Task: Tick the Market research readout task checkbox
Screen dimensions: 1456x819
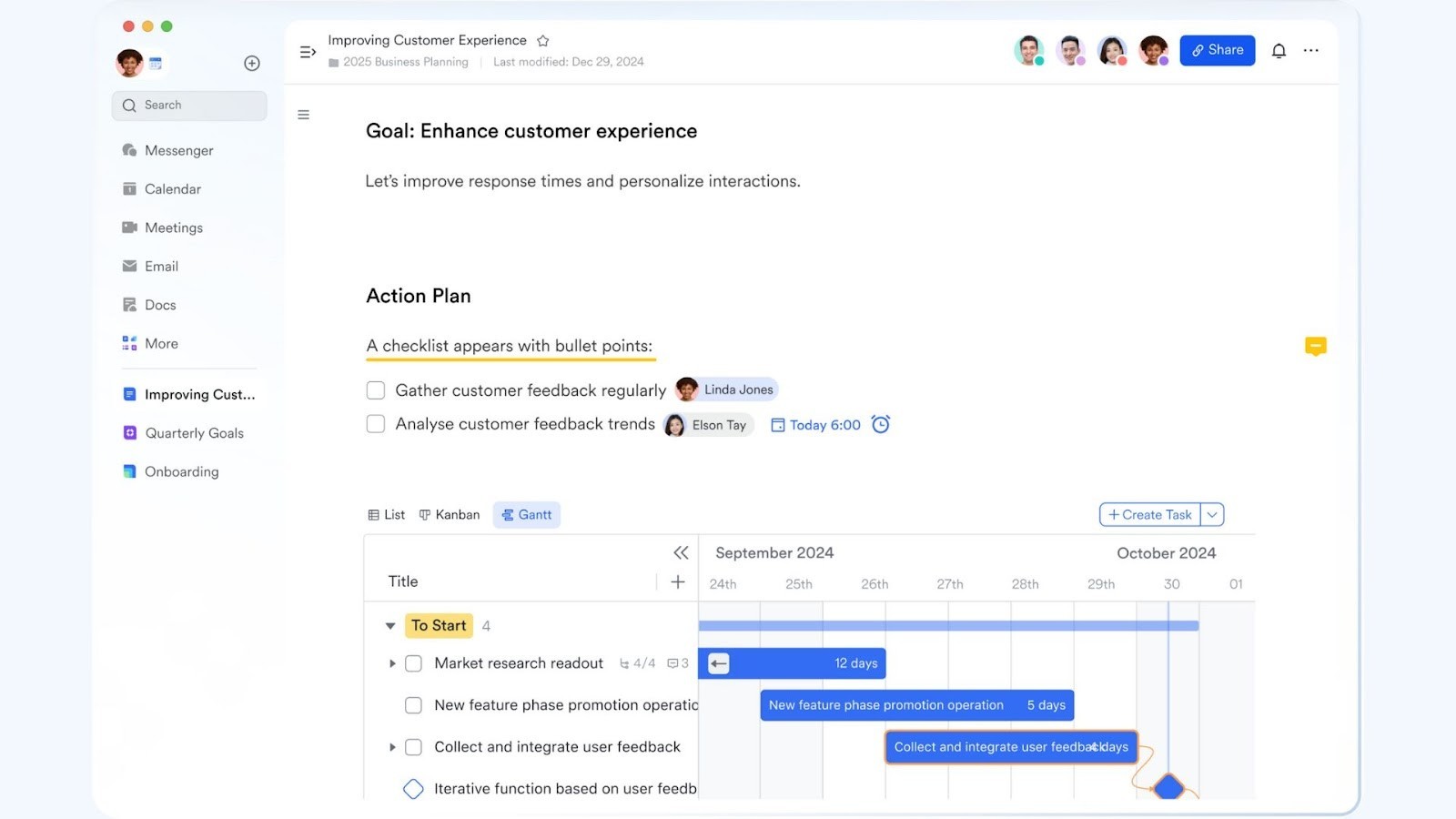Action: [413, 663]
